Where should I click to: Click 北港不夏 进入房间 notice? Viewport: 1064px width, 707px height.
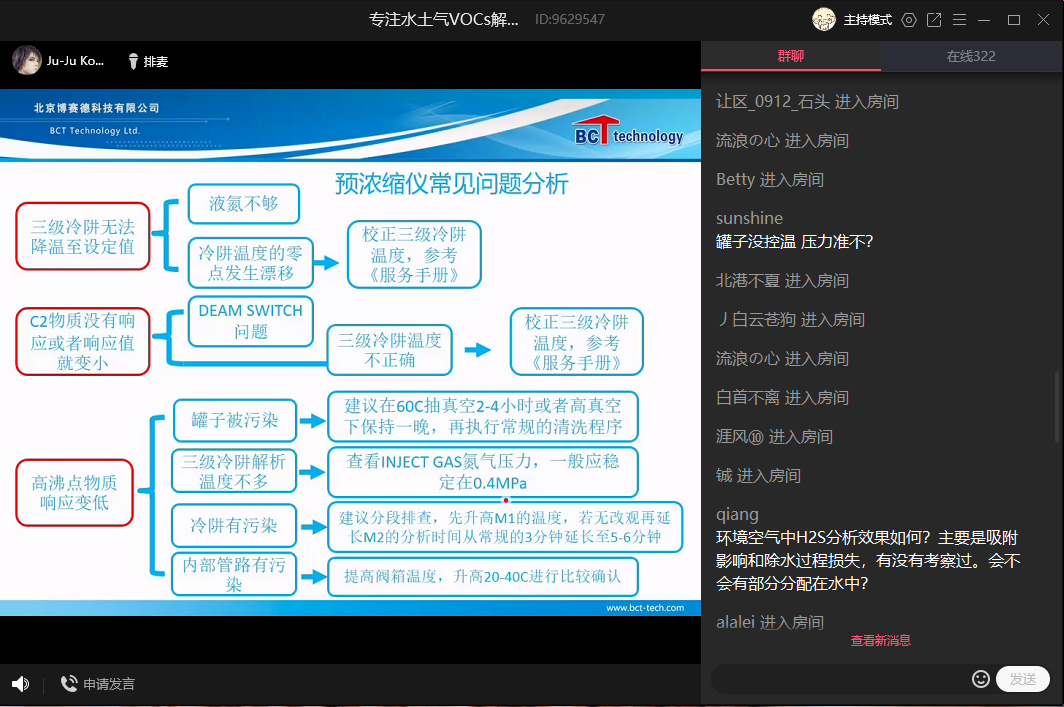[x=782, y=280]
